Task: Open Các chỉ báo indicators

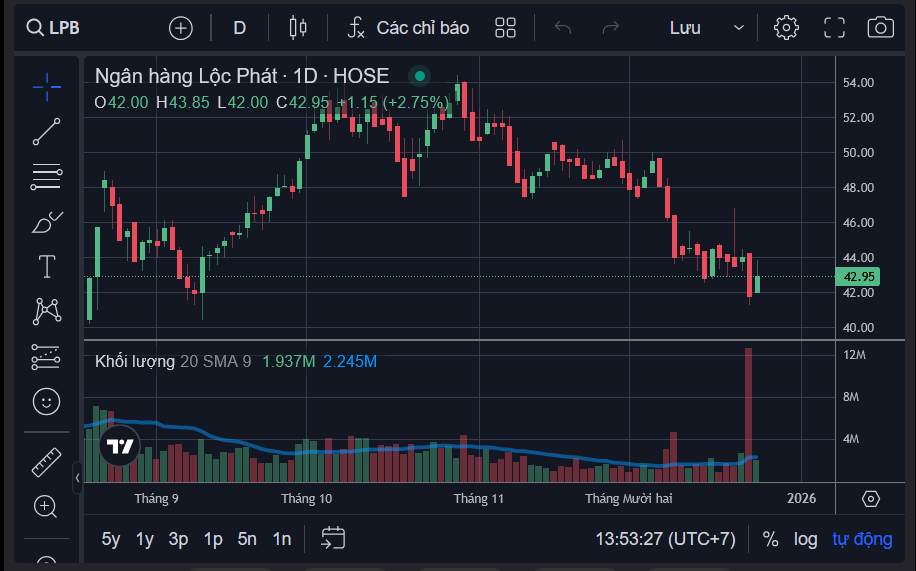Action: 408,28
